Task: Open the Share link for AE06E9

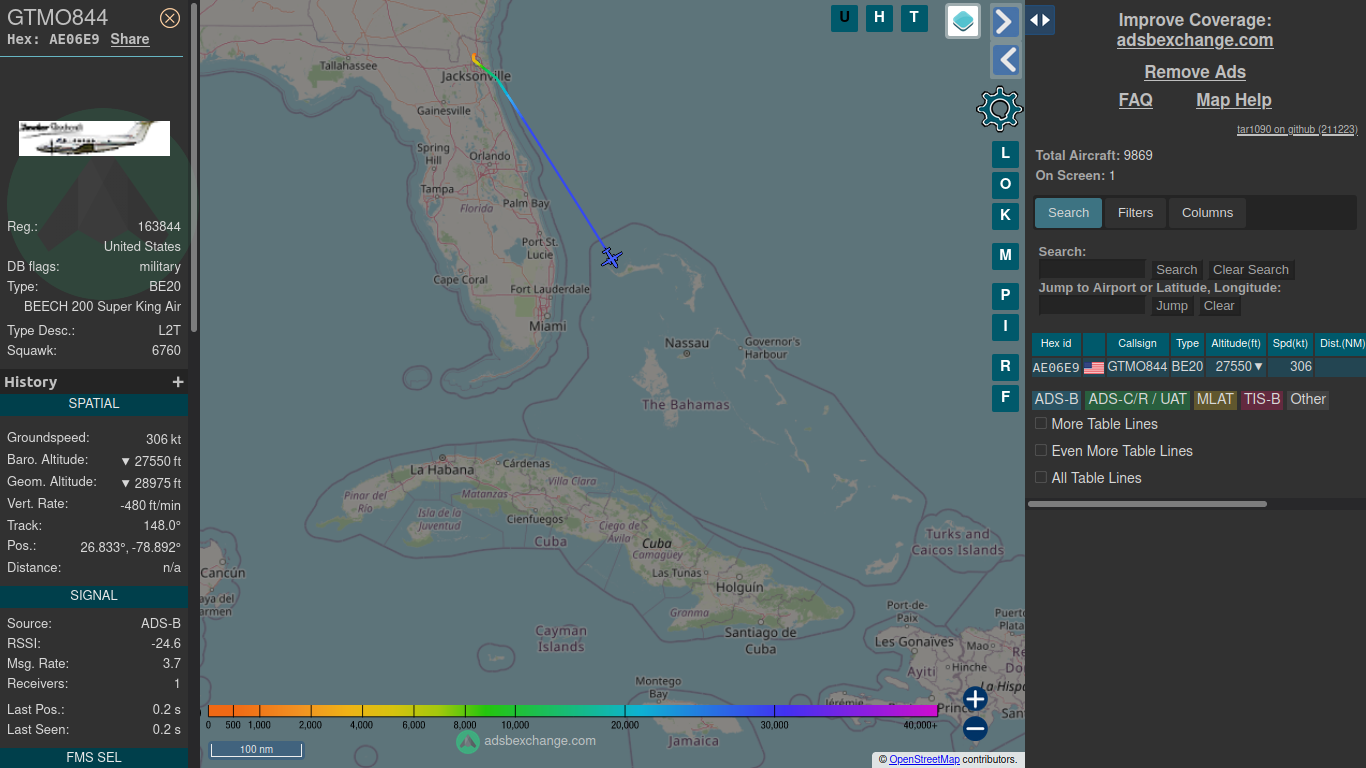Action: pos(130,39)
